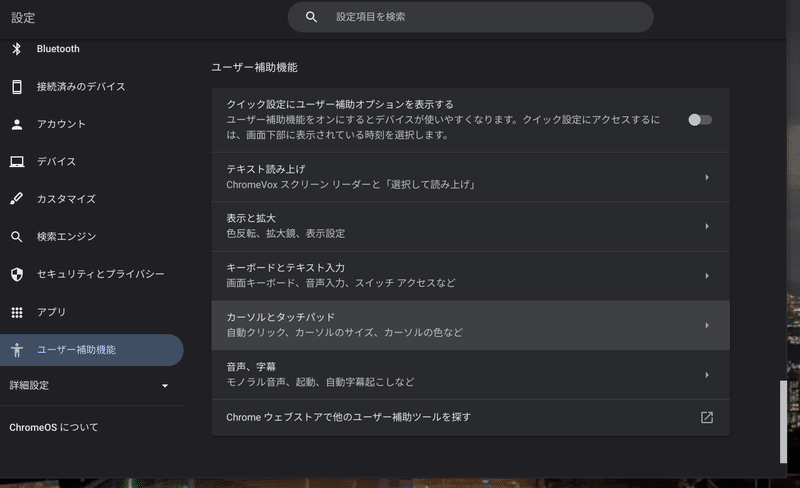
Task: Click the vertical scrollbar thumb
Action: coord(783,422)
